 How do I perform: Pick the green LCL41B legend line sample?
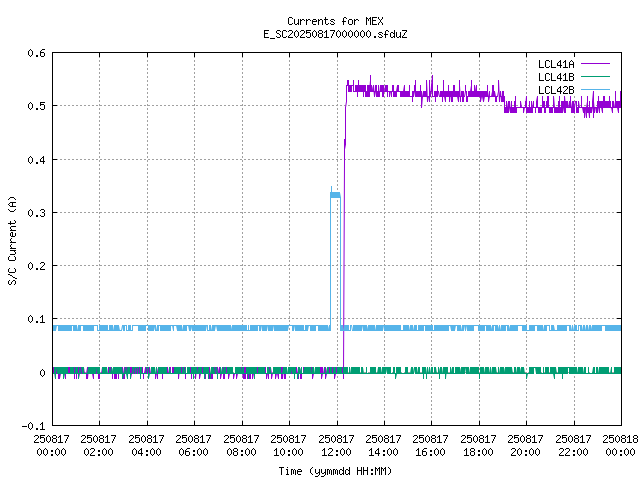pos(595,77)
